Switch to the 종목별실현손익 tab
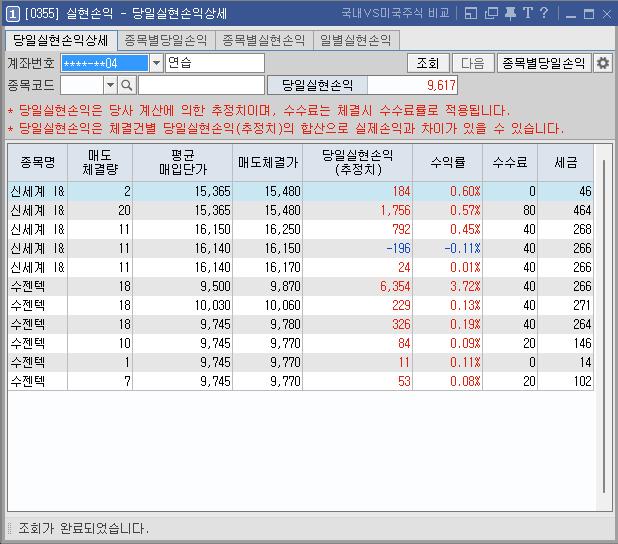Screen dimensions: 618x544 (264, 40)
